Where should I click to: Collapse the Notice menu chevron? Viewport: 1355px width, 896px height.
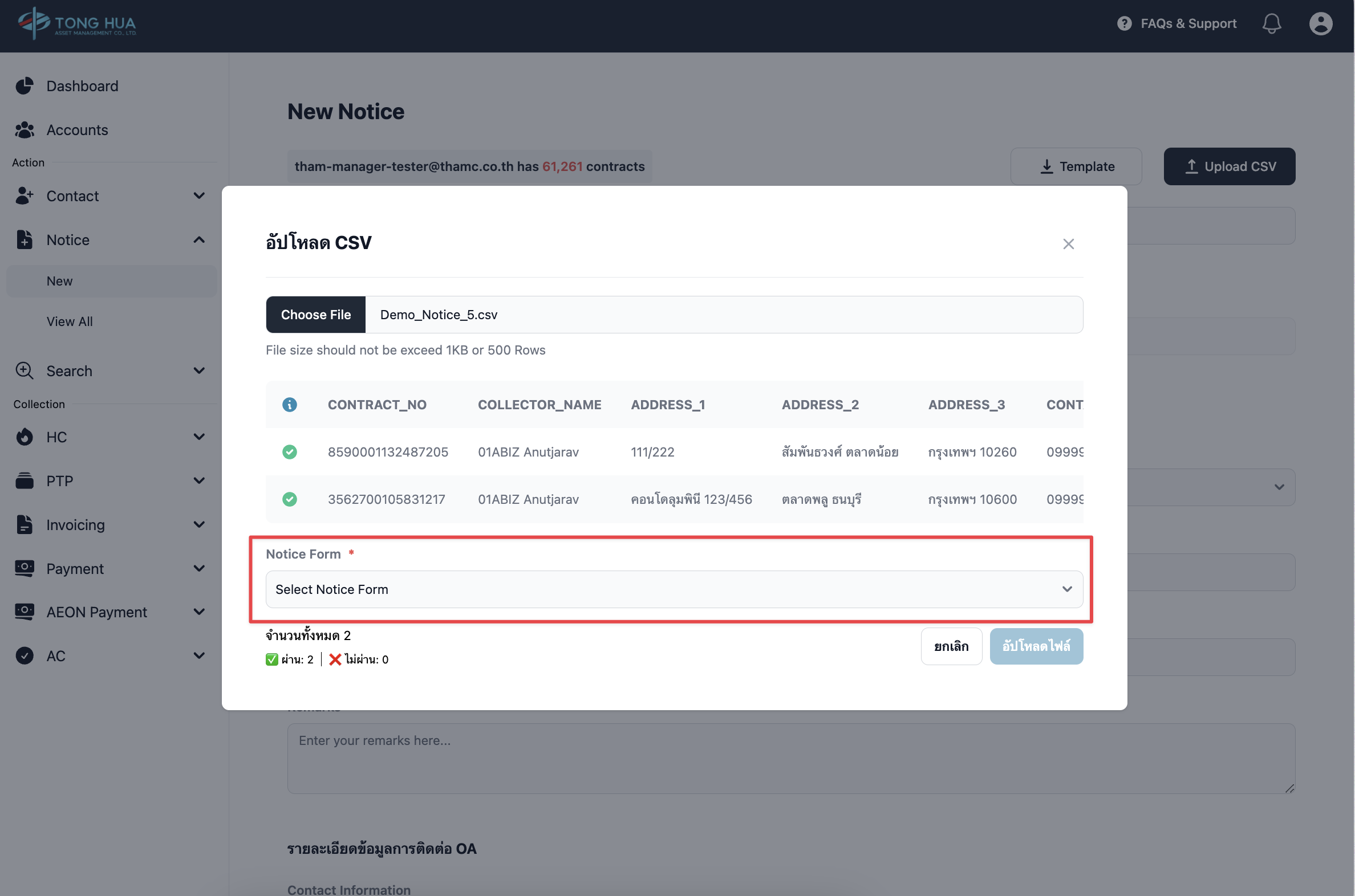pos(199,240)
